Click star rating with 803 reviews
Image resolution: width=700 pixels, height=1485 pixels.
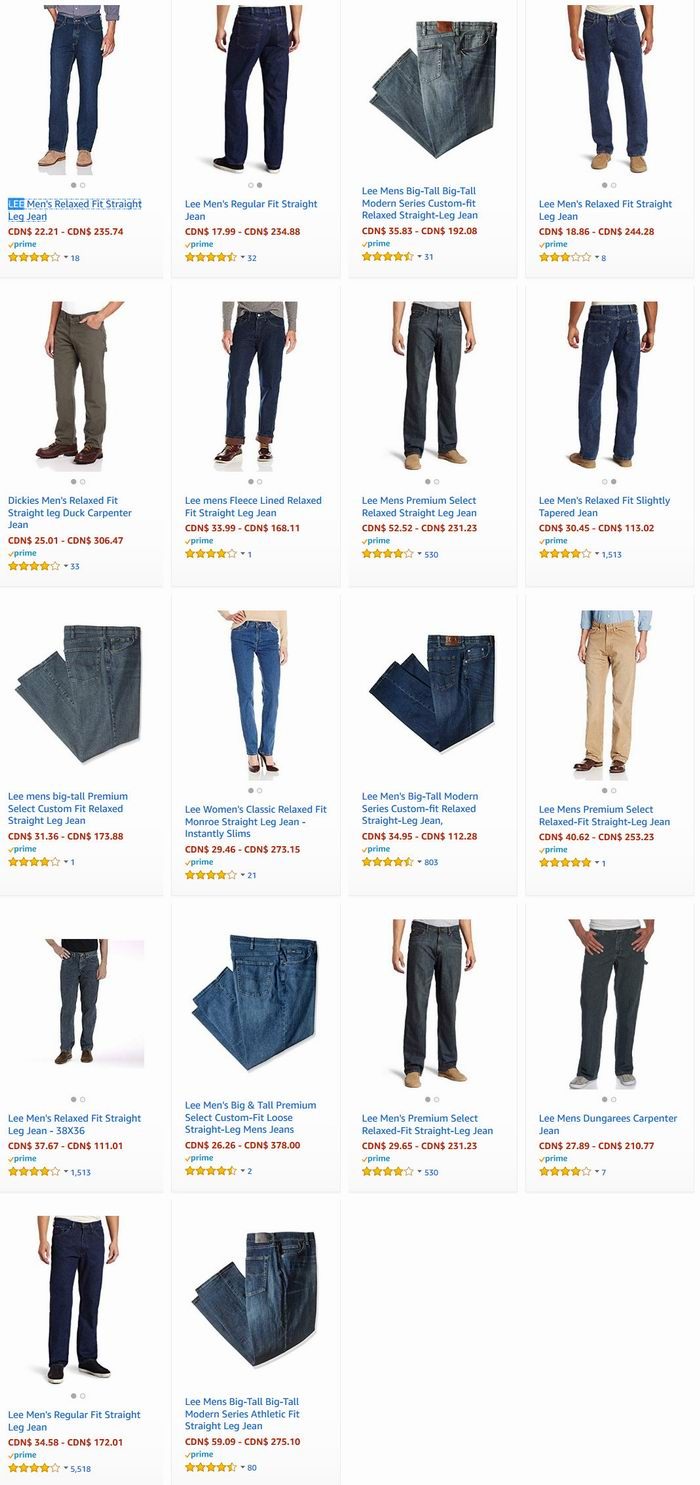[x=388, y=862]
